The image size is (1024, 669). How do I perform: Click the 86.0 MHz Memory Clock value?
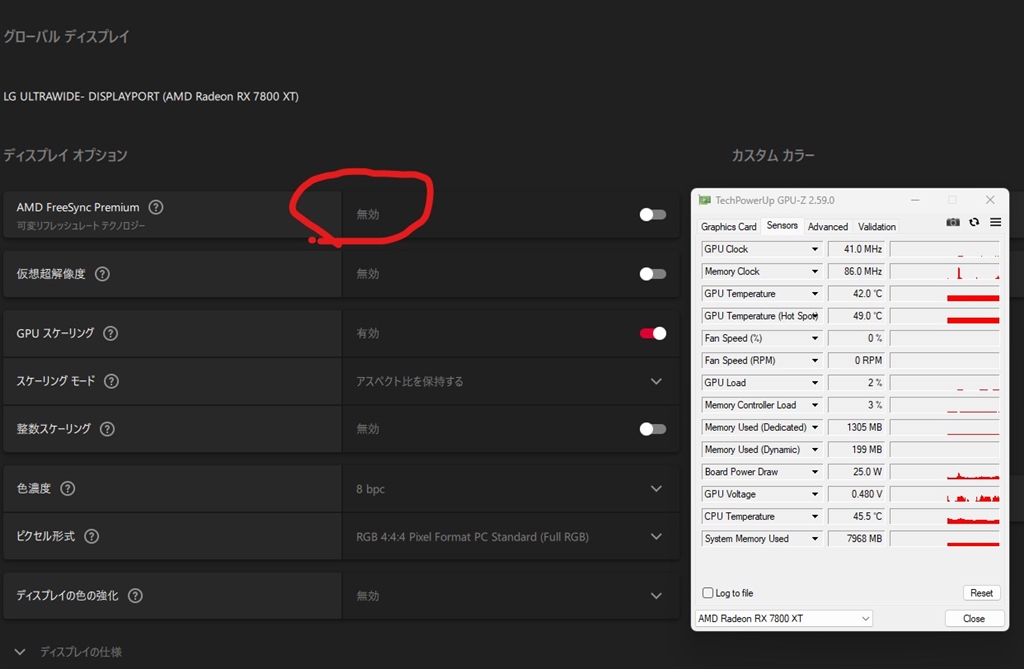tap(856, 271)
